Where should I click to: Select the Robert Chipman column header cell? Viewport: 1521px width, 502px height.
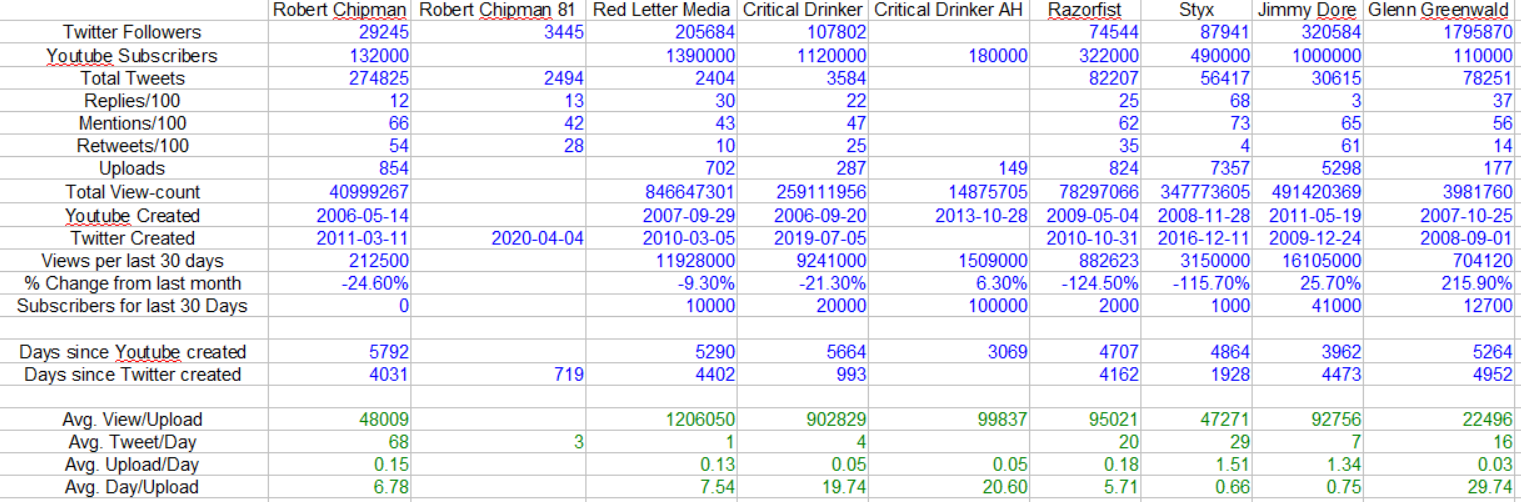pos(340,10)
